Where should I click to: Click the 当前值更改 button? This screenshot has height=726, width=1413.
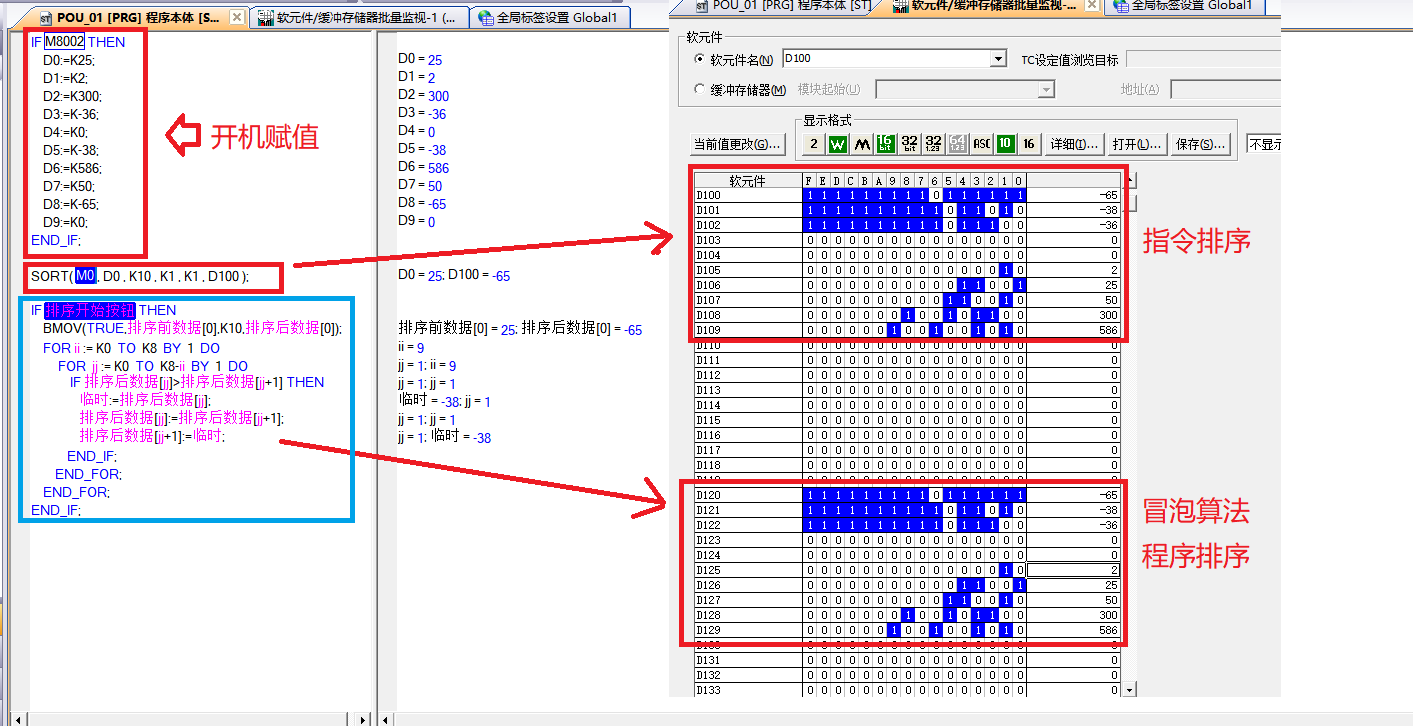[737, 144]
